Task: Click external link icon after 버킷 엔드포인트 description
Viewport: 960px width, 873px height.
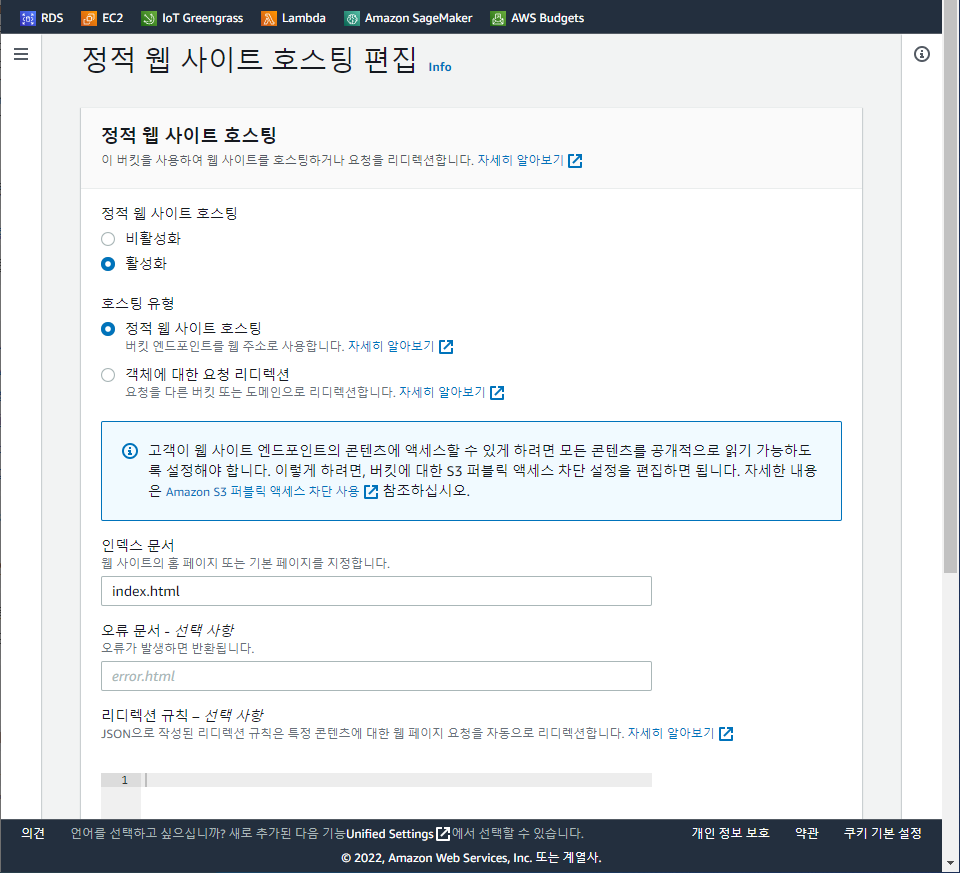Action: 446,347
